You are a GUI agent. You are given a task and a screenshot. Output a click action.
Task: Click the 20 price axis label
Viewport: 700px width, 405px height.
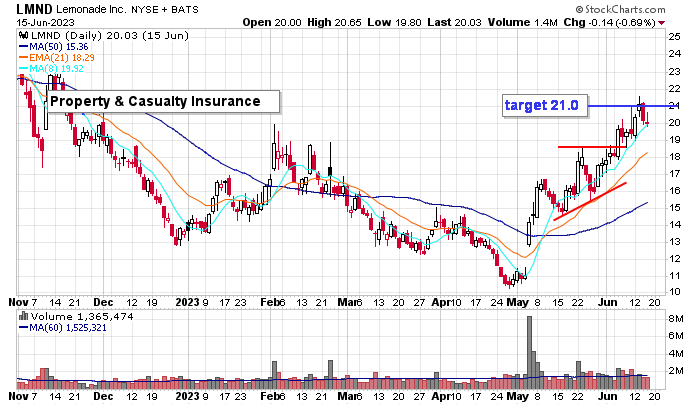point(675,123)
